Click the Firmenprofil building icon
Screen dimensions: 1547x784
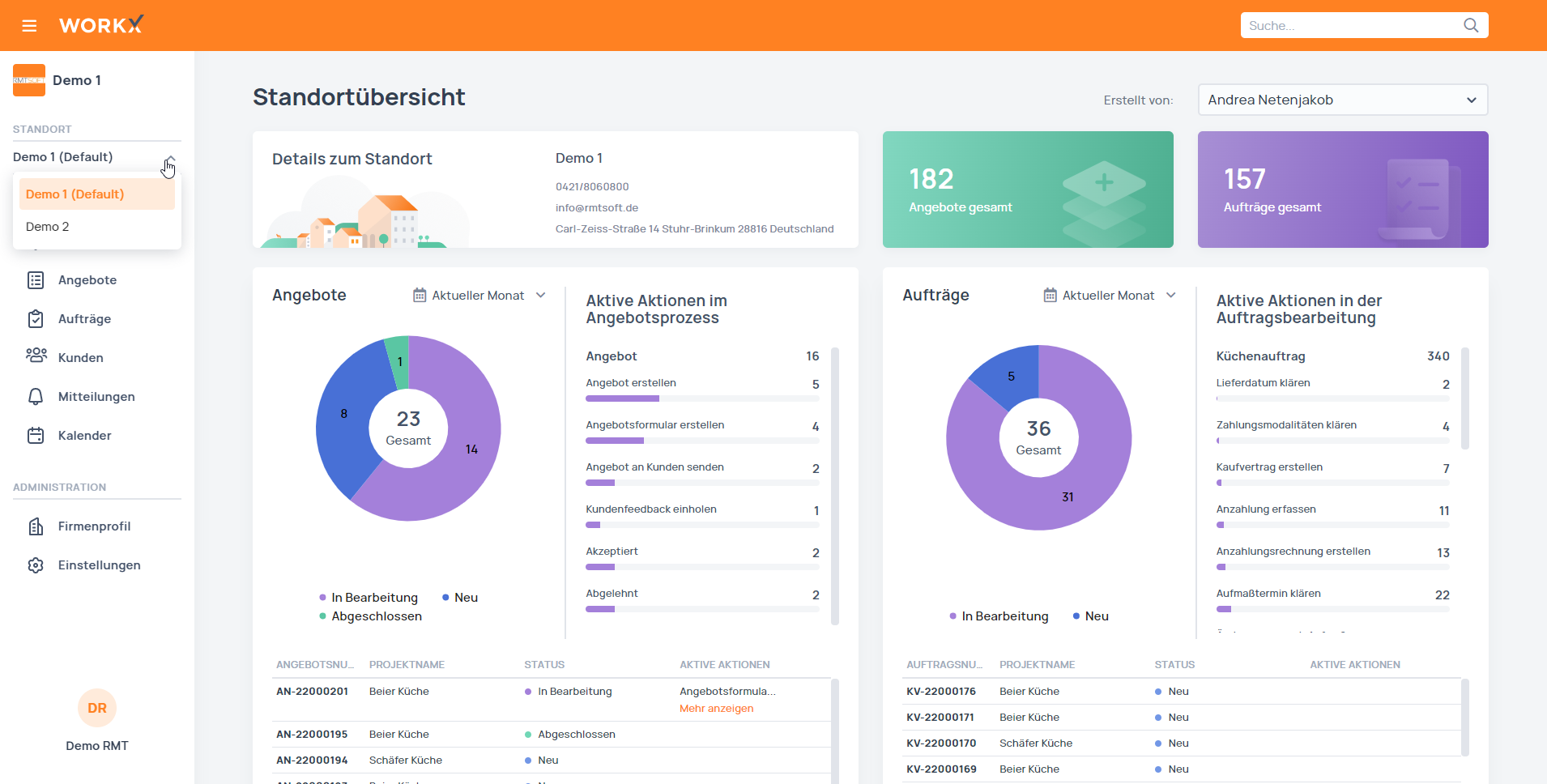coord(36,526)
